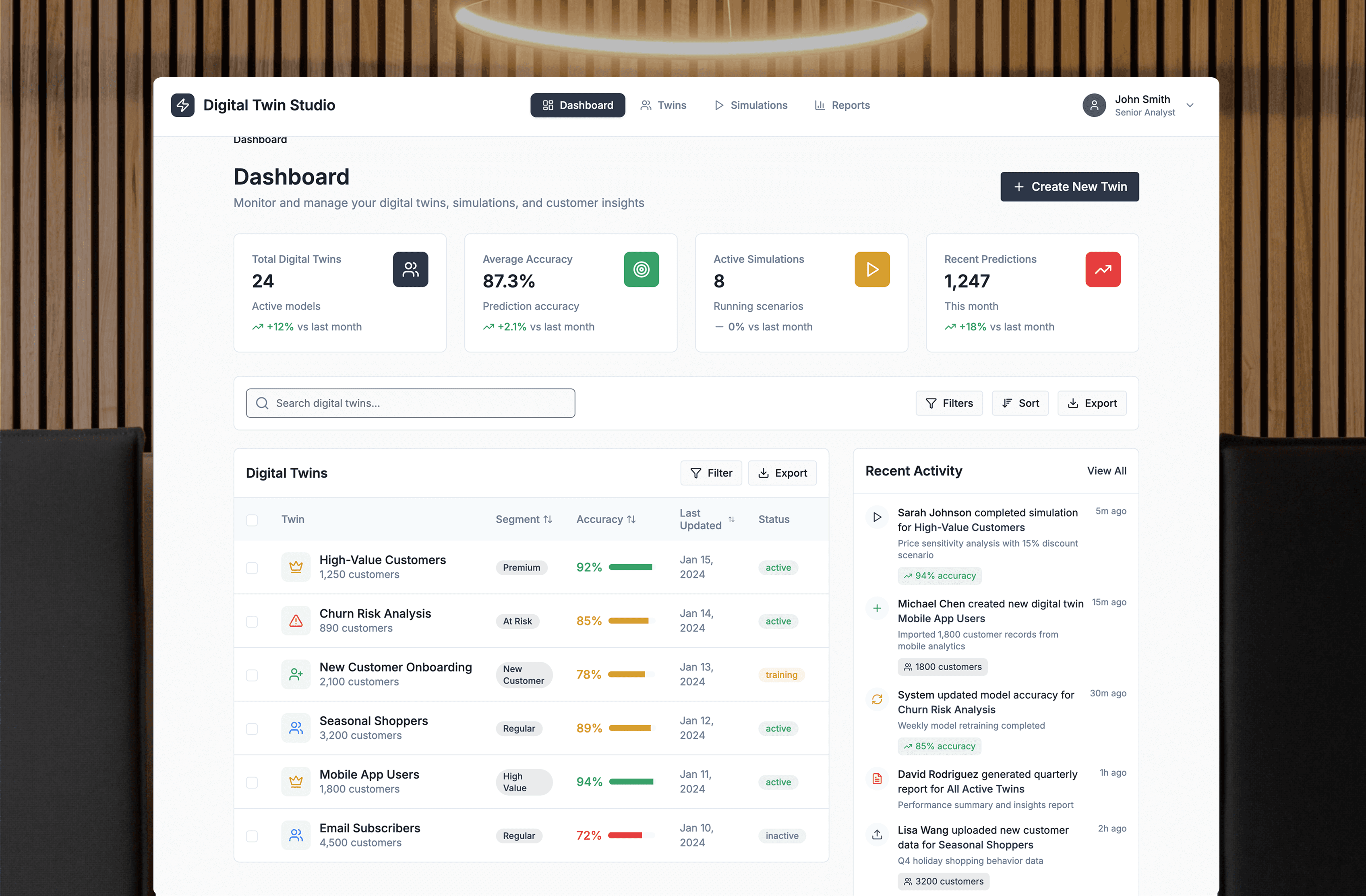Sort the table by Accuracy column arrows
Viewport: 1366px width, 896px height.
pos(631,519)
